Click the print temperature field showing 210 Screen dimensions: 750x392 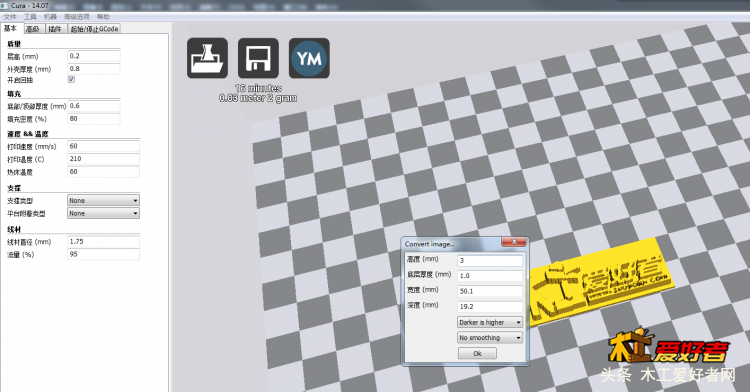point(103,159)
